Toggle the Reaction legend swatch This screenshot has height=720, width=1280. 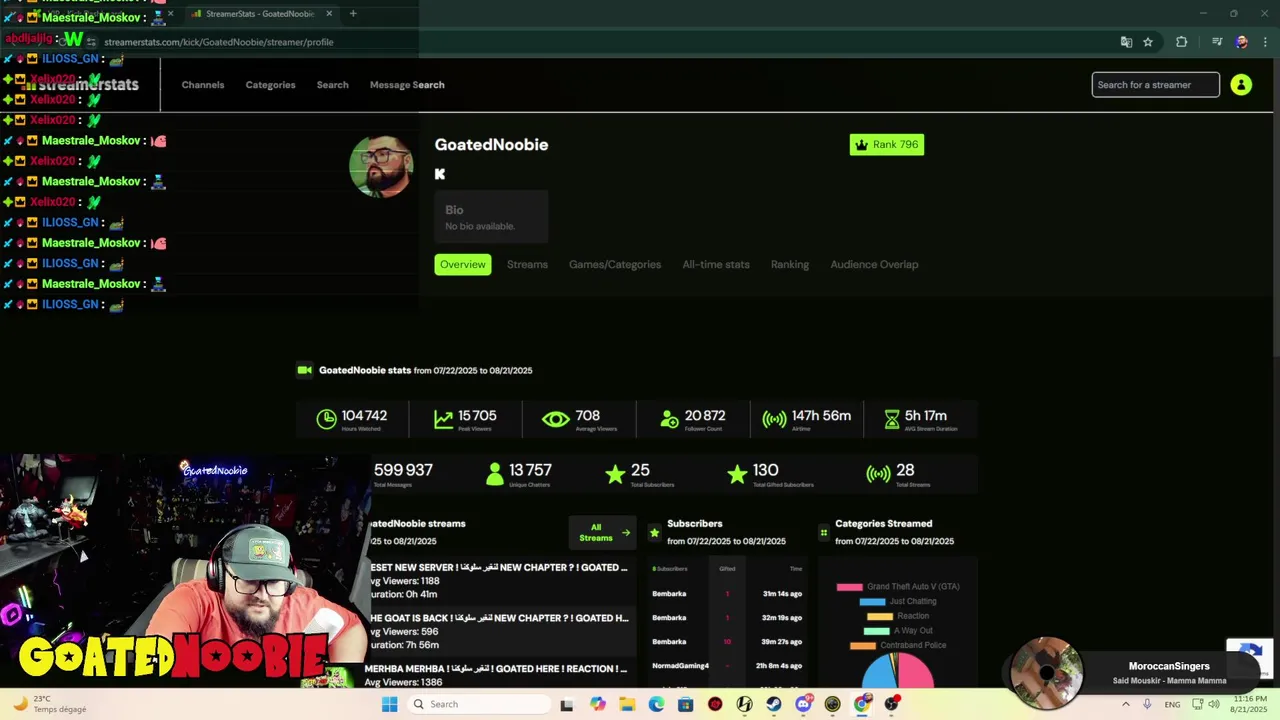879,616
